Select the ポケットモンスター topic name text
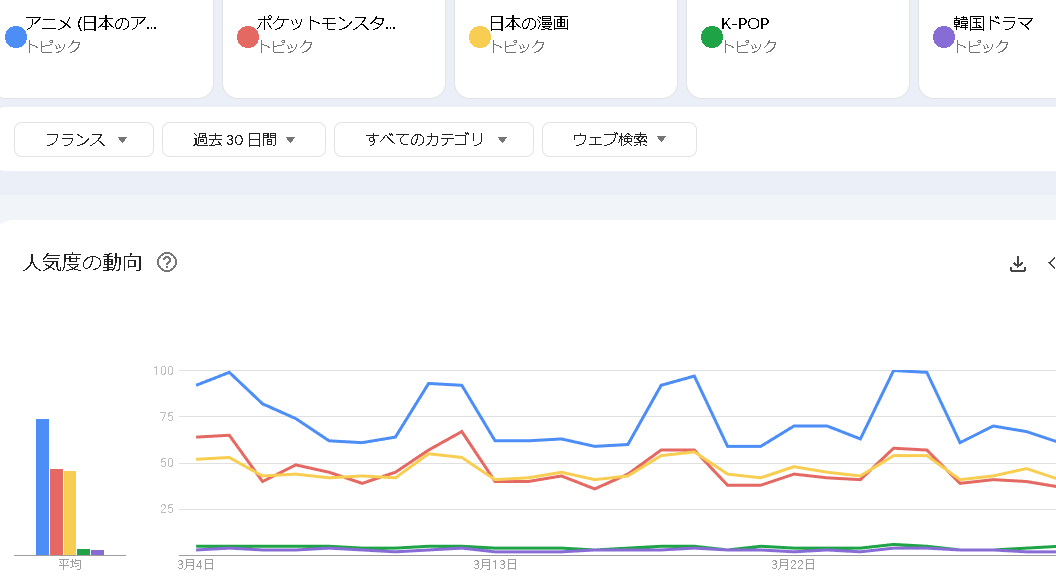 pyautogui.click(x=326, y=23)
